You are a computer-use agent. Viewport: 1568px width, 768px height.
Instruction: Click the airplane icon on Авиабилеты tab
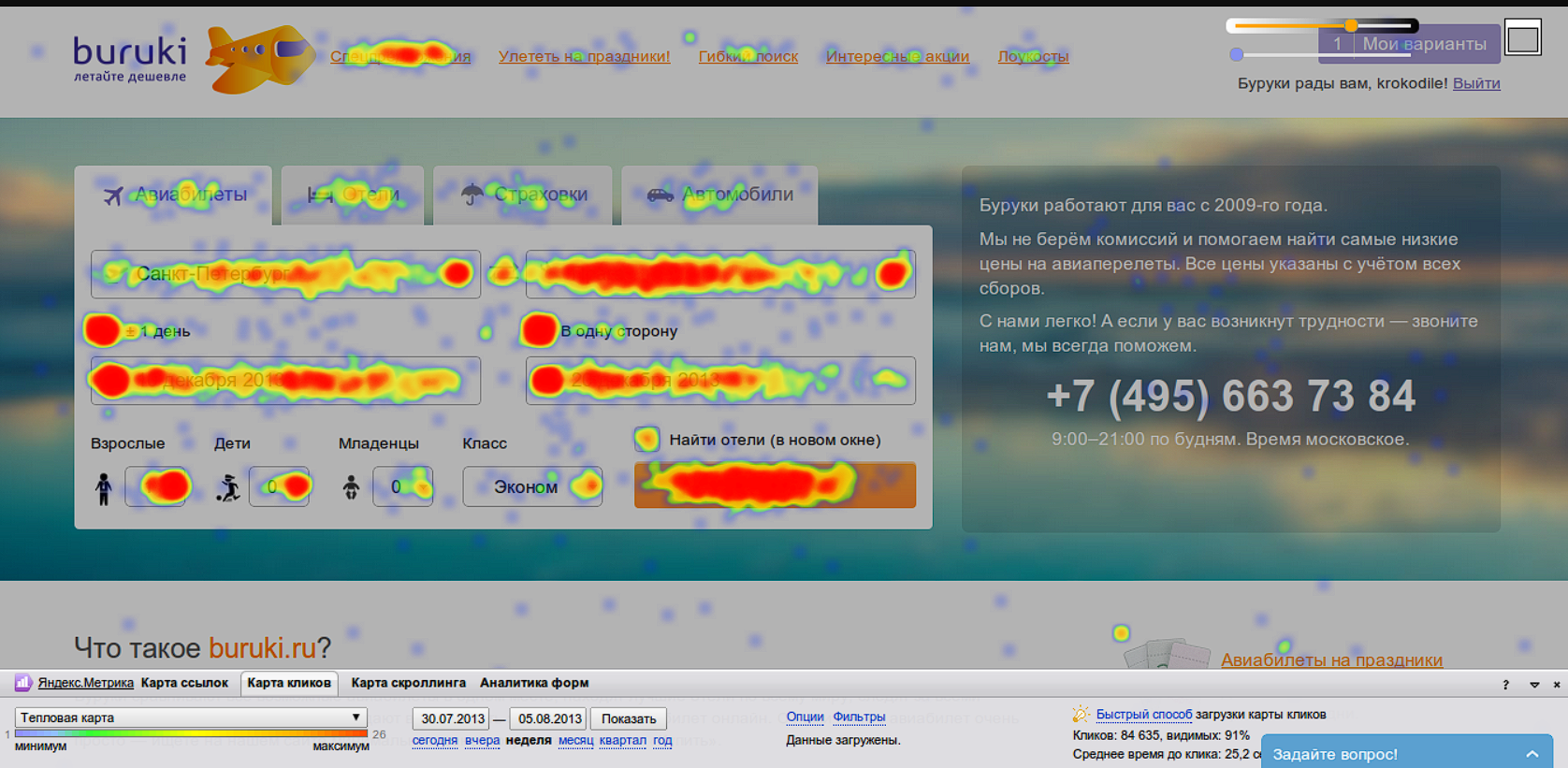[113, 196]
